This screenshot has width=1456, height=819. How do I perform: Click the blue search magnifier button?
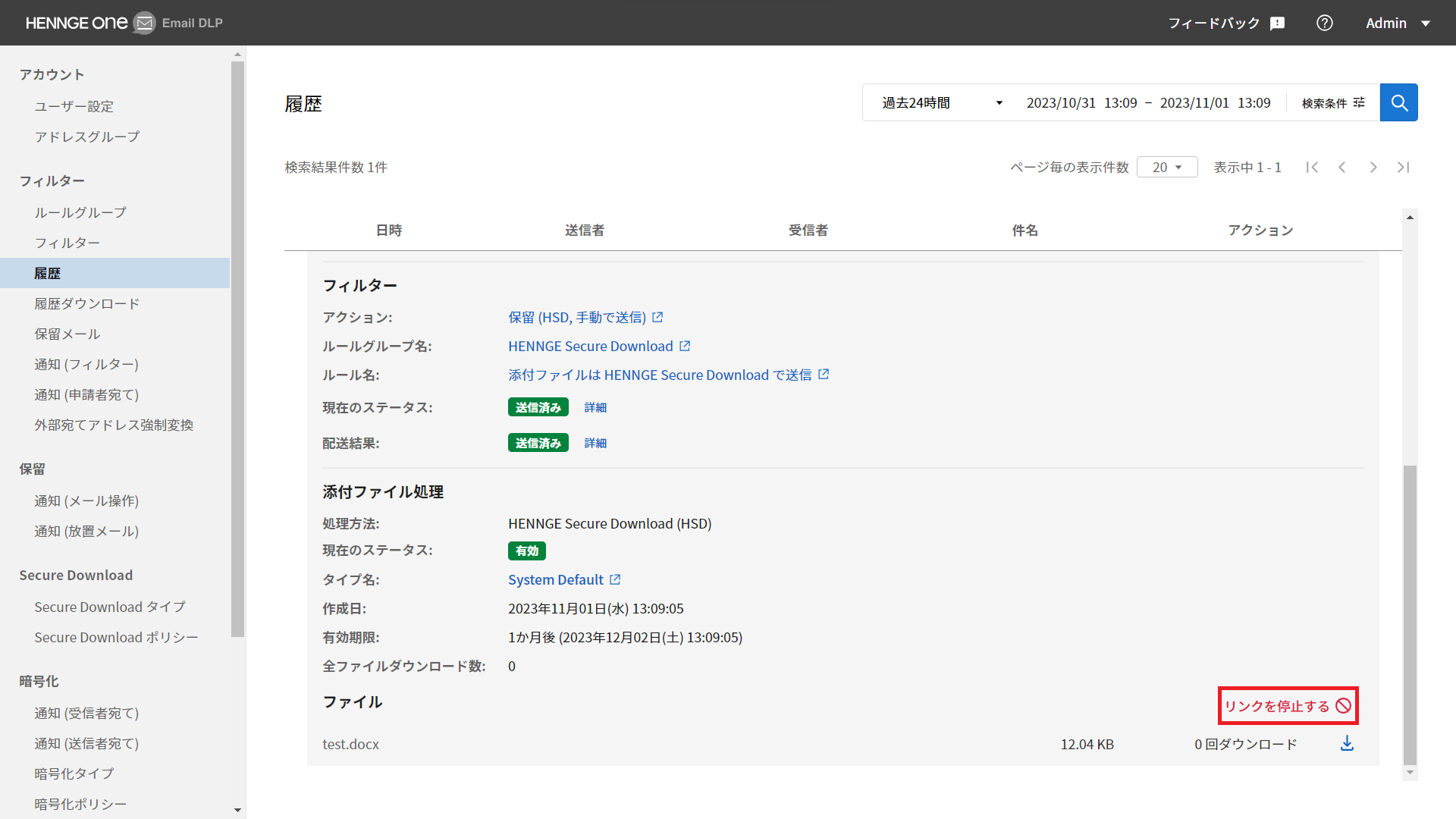(1398, 102)
